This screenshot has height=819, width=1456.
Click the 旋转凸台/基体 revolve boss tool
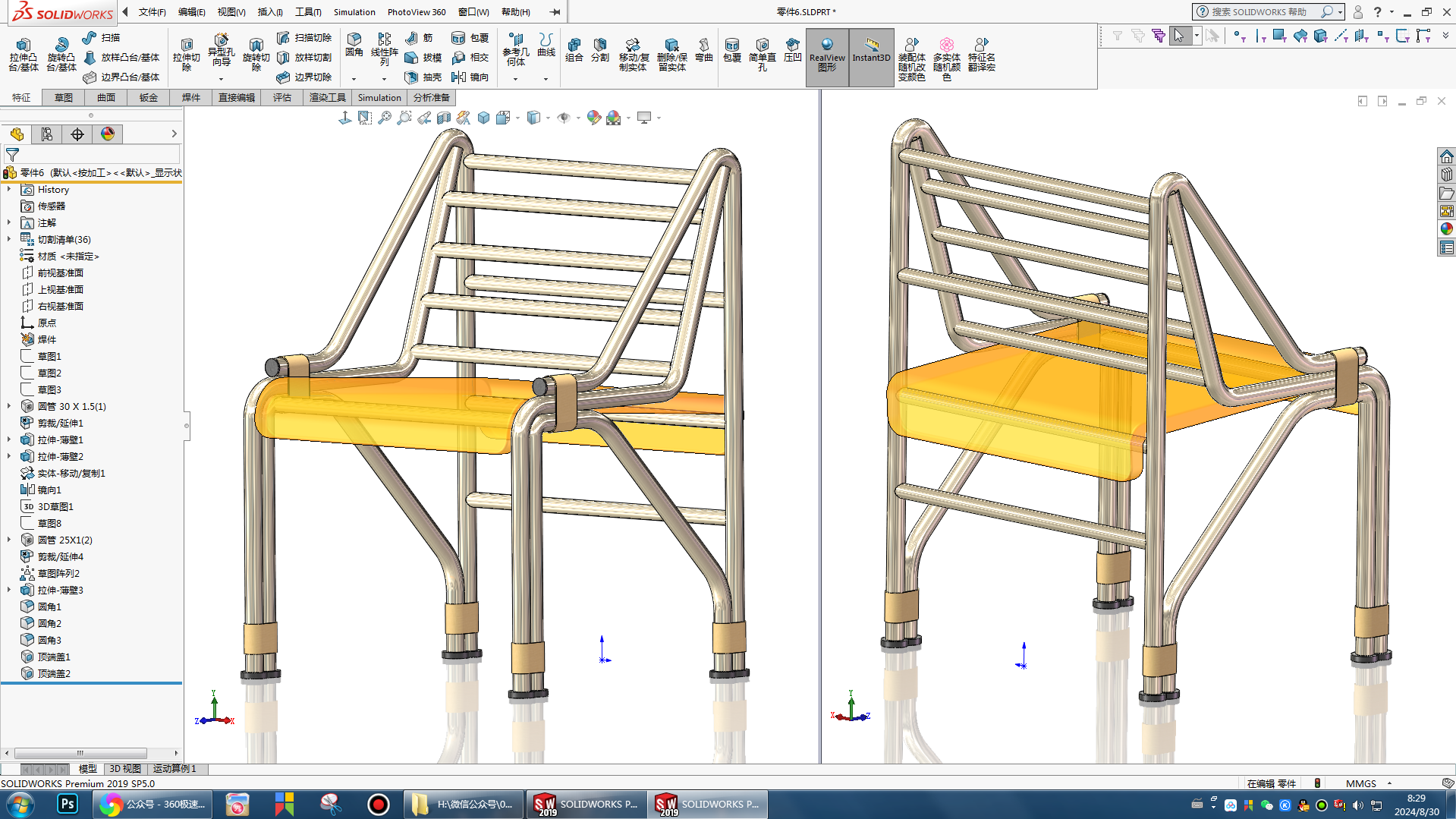[61, 54]
